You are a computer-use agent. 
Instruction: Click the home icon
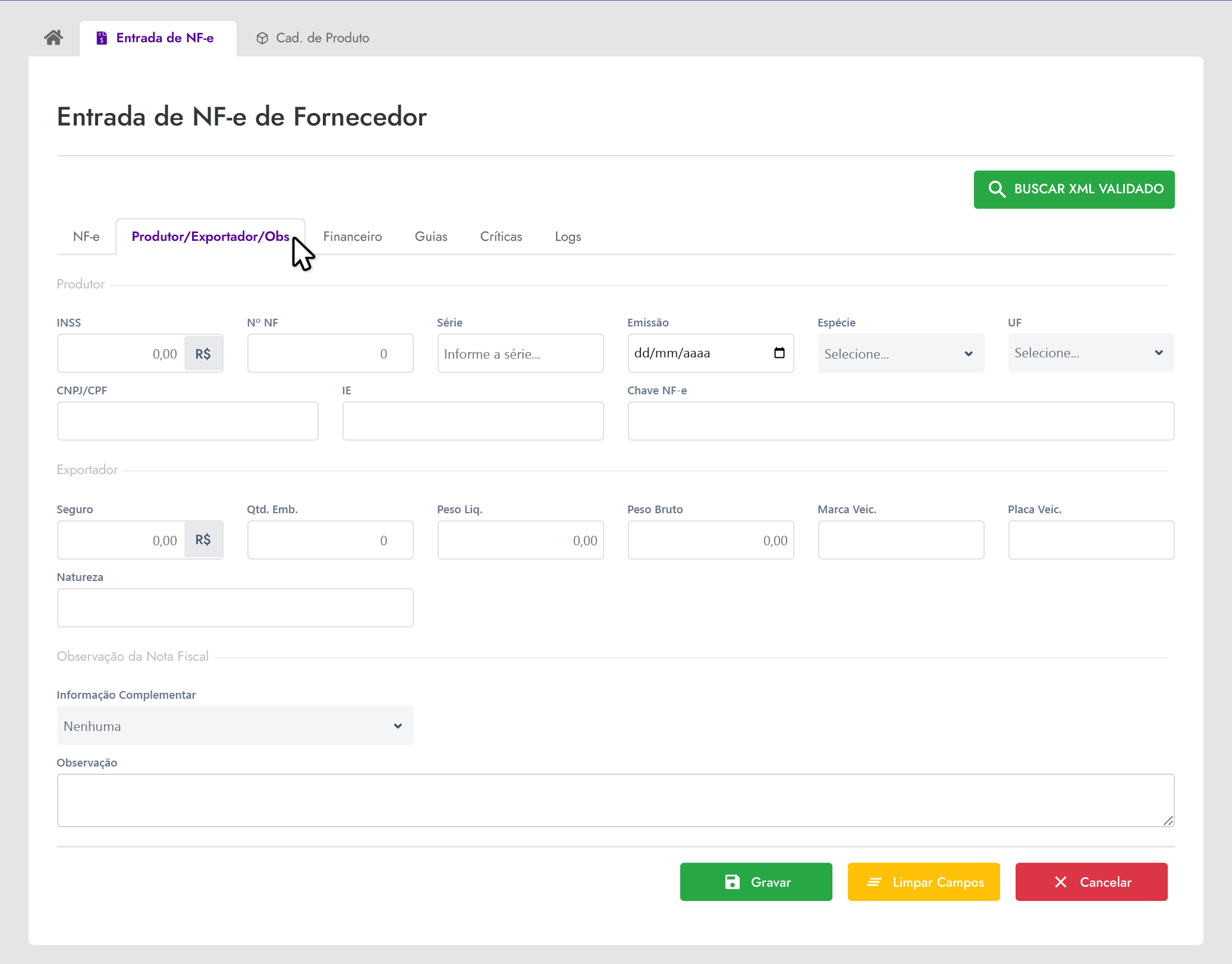54,37
